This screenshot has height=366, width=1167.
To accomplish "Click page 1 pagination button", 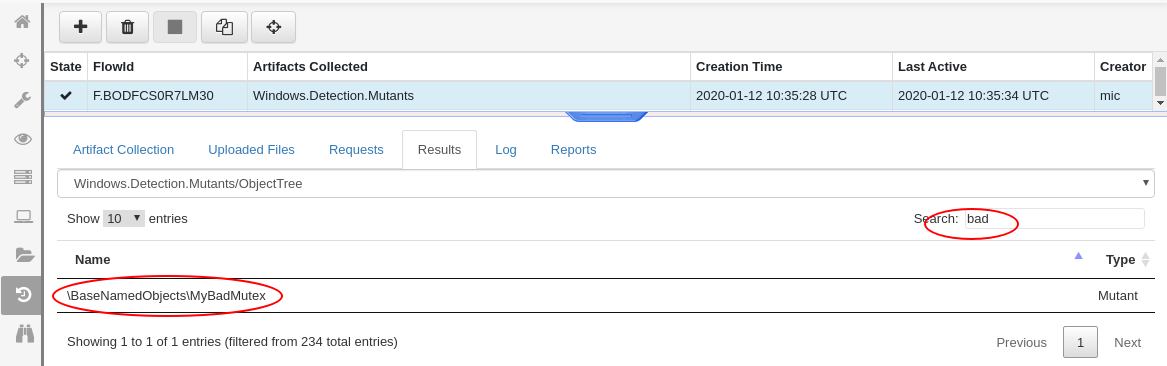I will coord(1080,342).
